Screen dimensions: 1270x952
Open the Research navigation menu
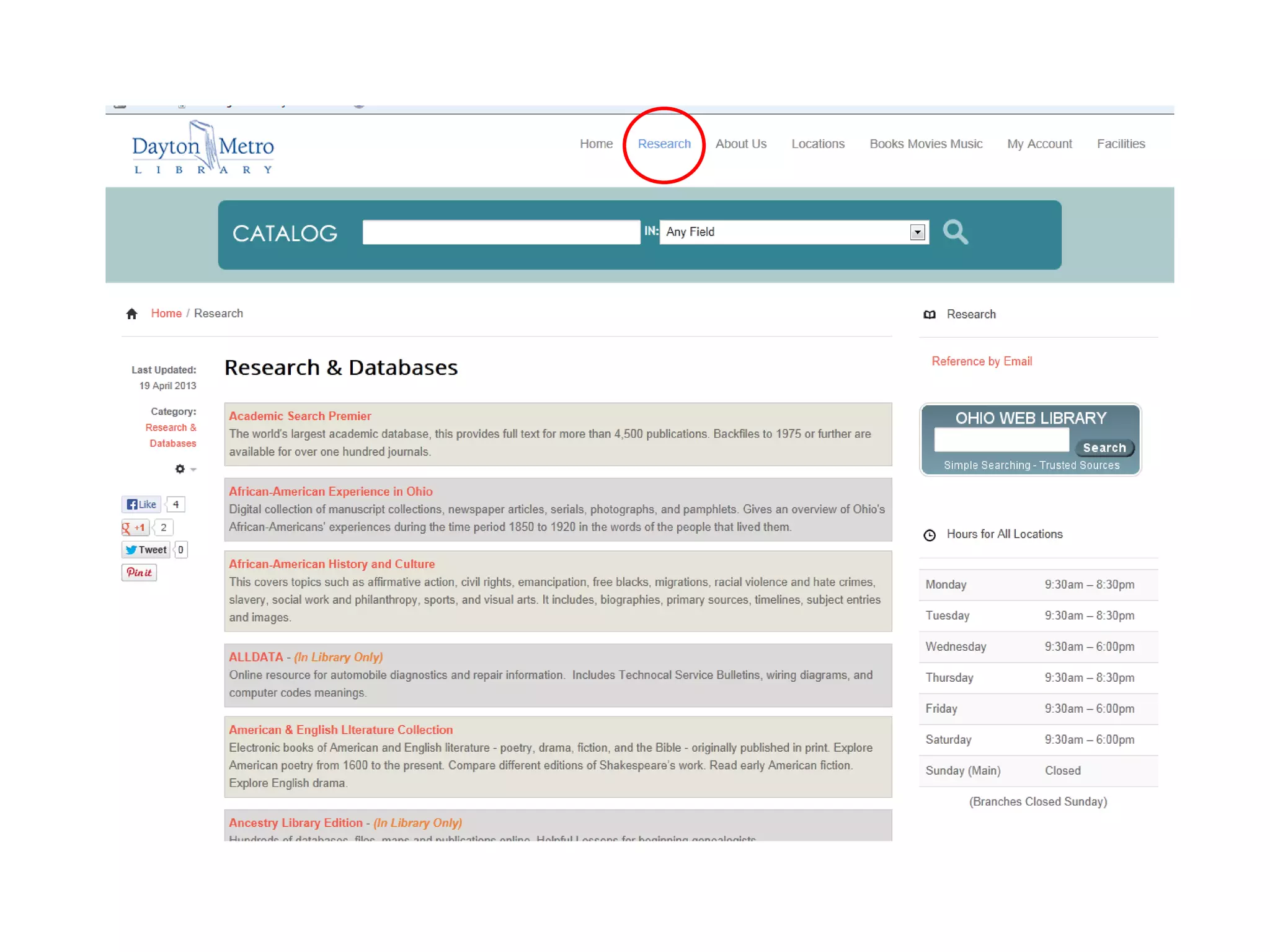(664, 144)
